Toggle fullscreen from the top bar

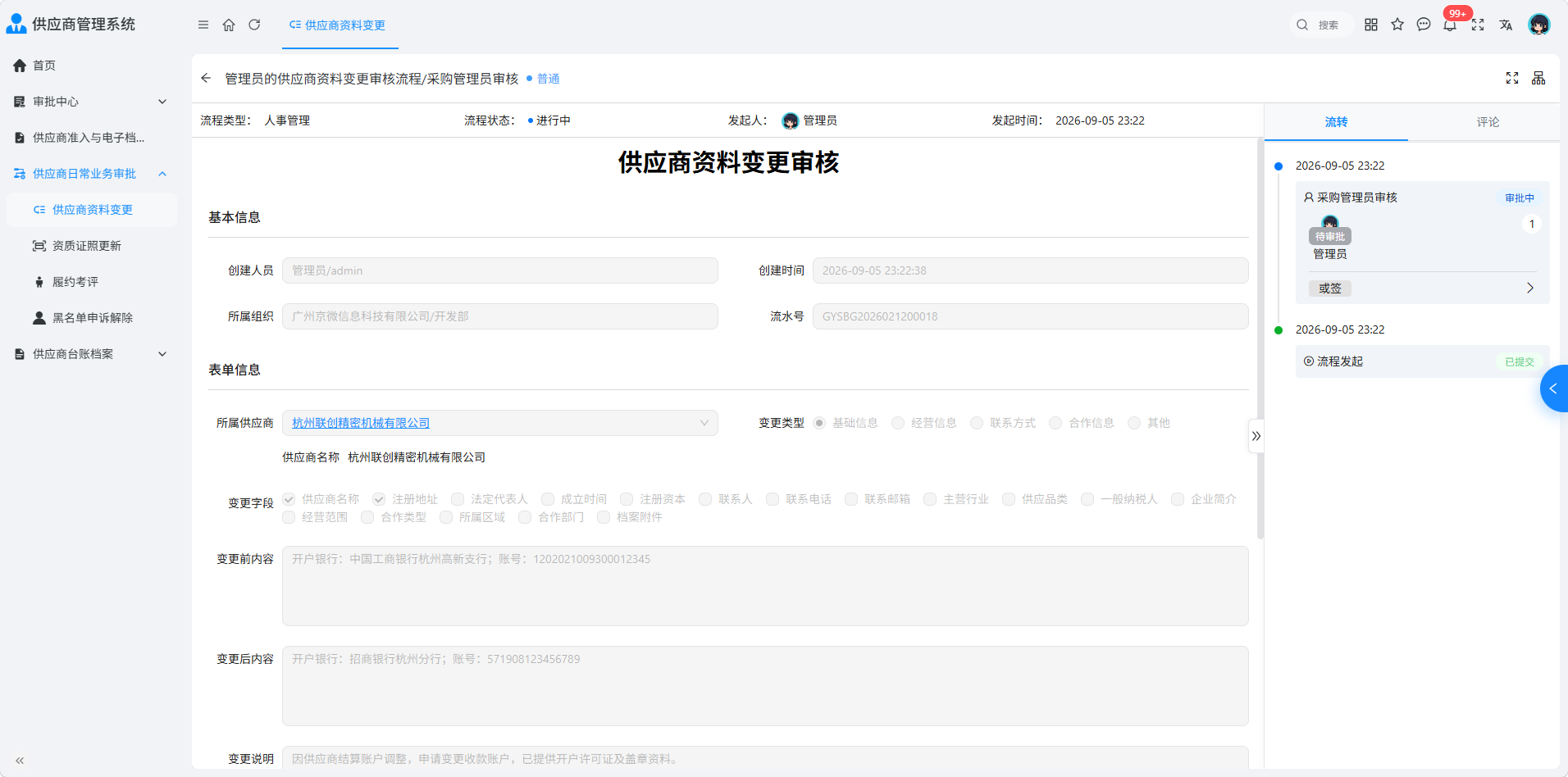coord(1478,25)
